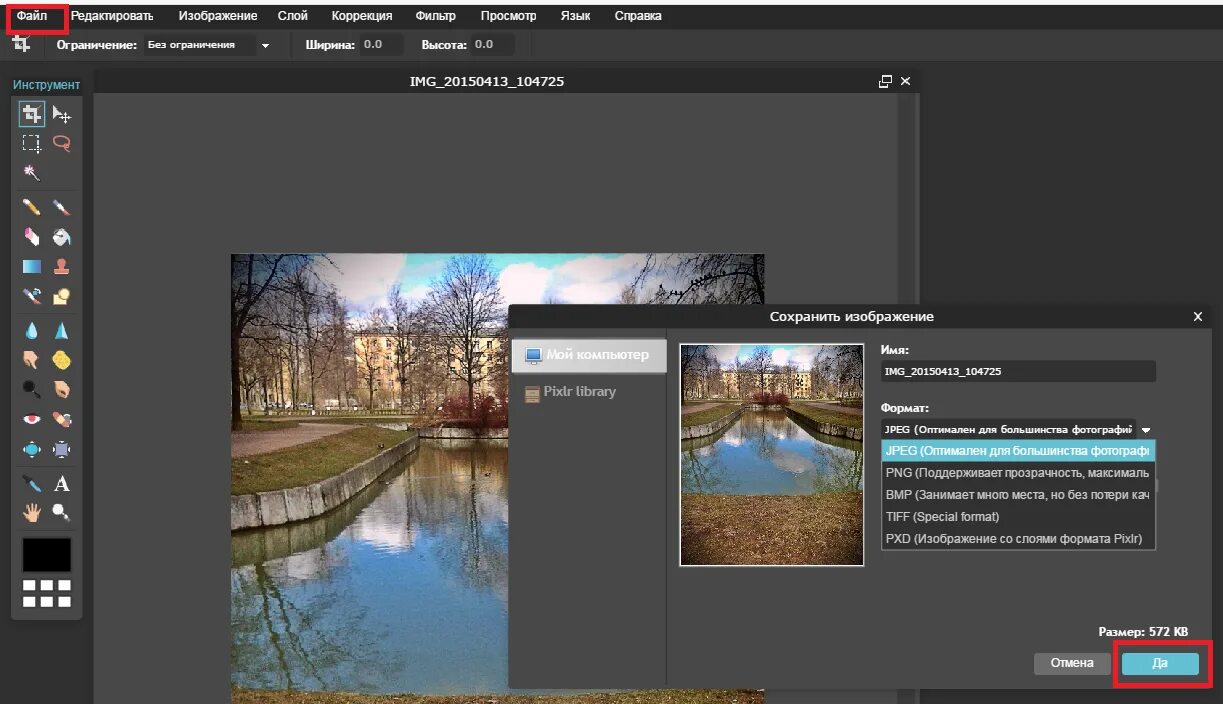Select the Text tool (A icon)

pyautogui.click(x=62, y=484)
